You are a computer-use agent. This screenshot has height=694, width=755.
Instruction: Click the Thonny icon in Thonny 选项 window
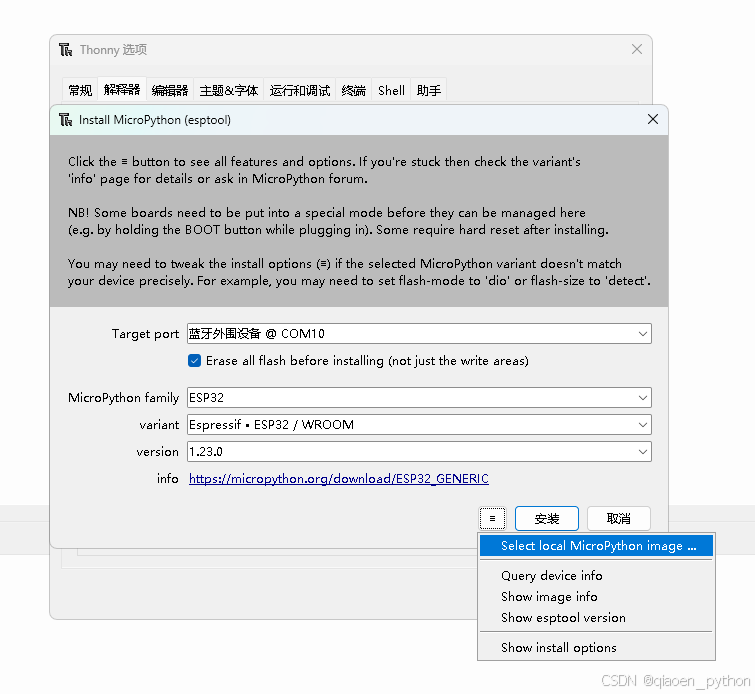click(65, 50)
